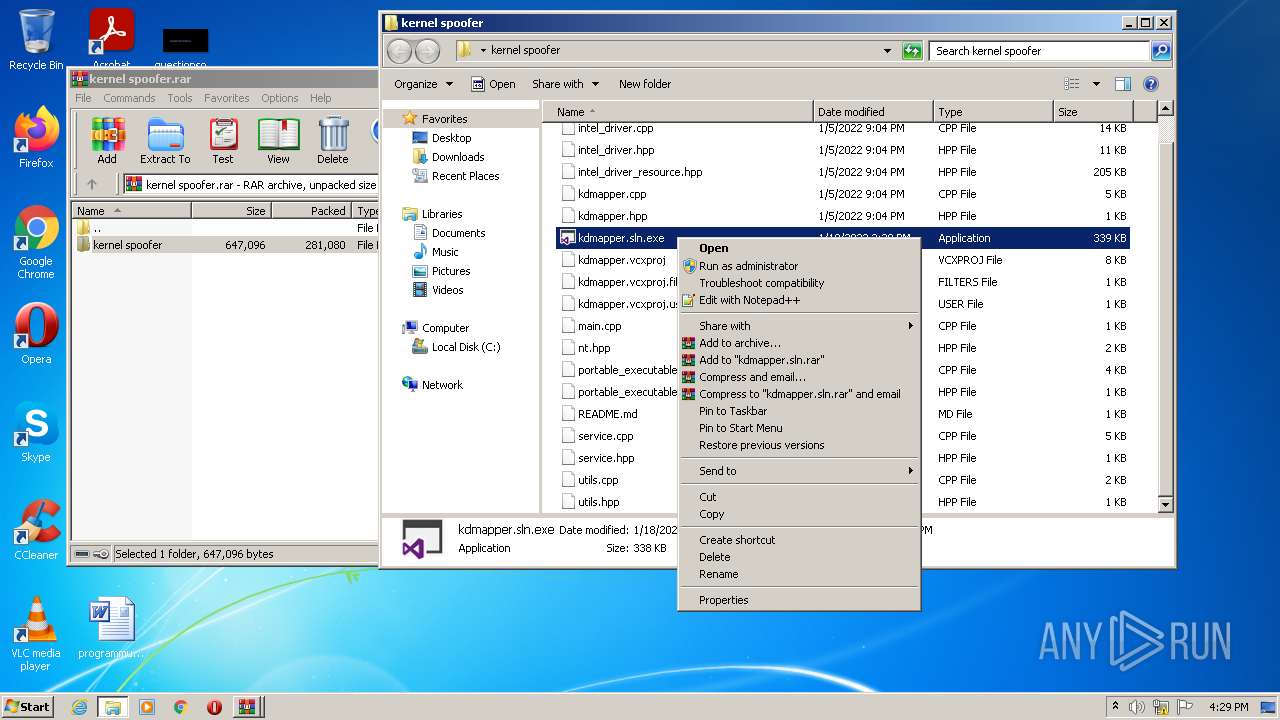Open the address path folder dropdown arrow

(484, 51)
